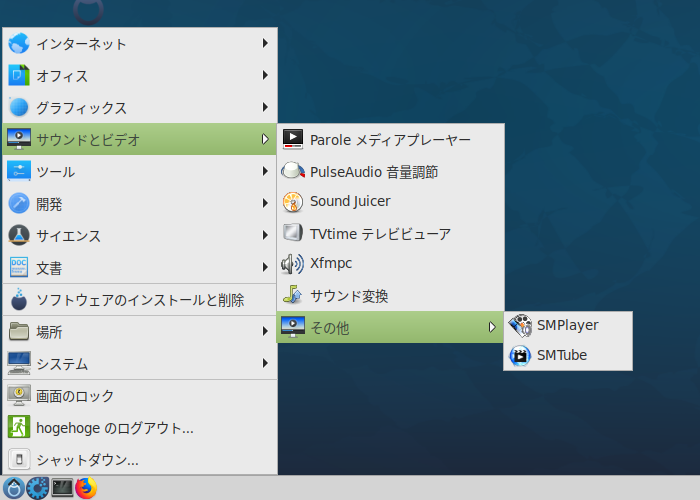Click the サウンドとビデオ monitor icon

[x=19, y=139]
